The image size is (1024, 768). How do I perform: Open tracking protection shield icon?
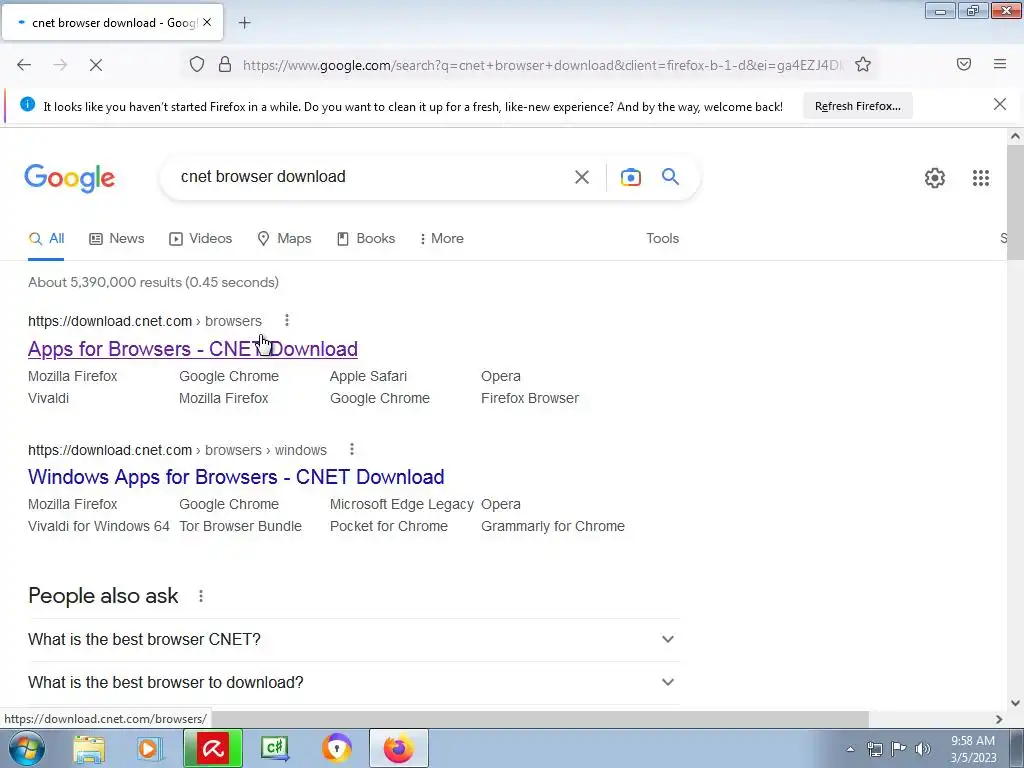tap(197, 64)
